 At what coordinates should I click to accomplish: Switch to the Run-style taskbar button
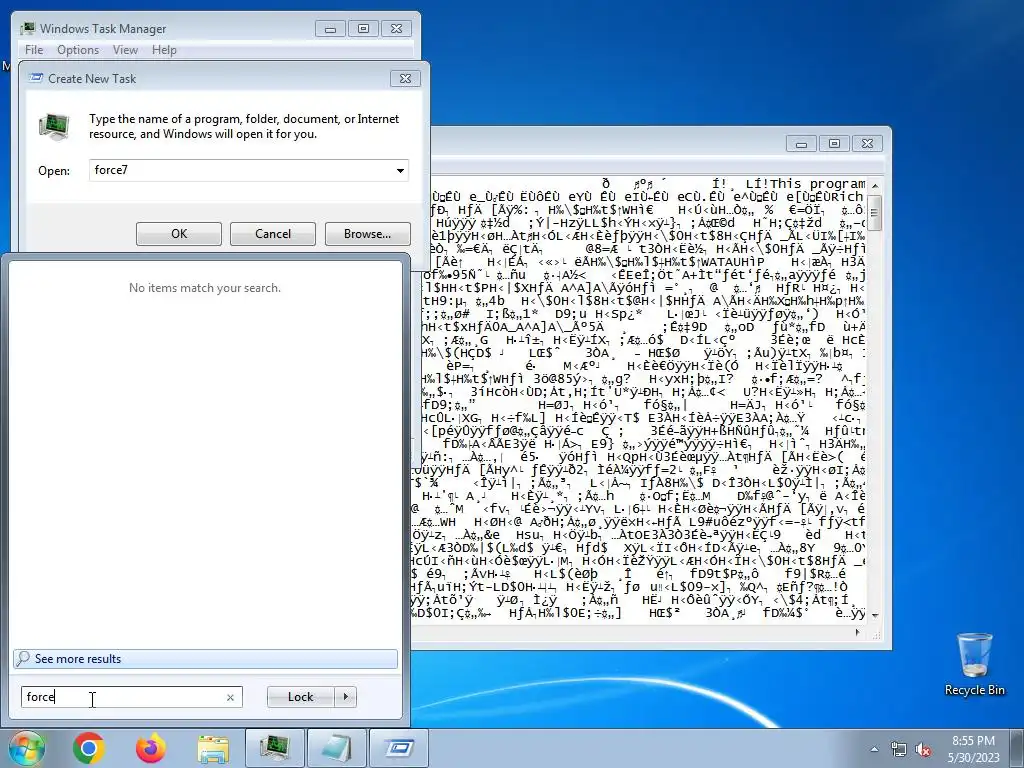click(x=399, y=748)
